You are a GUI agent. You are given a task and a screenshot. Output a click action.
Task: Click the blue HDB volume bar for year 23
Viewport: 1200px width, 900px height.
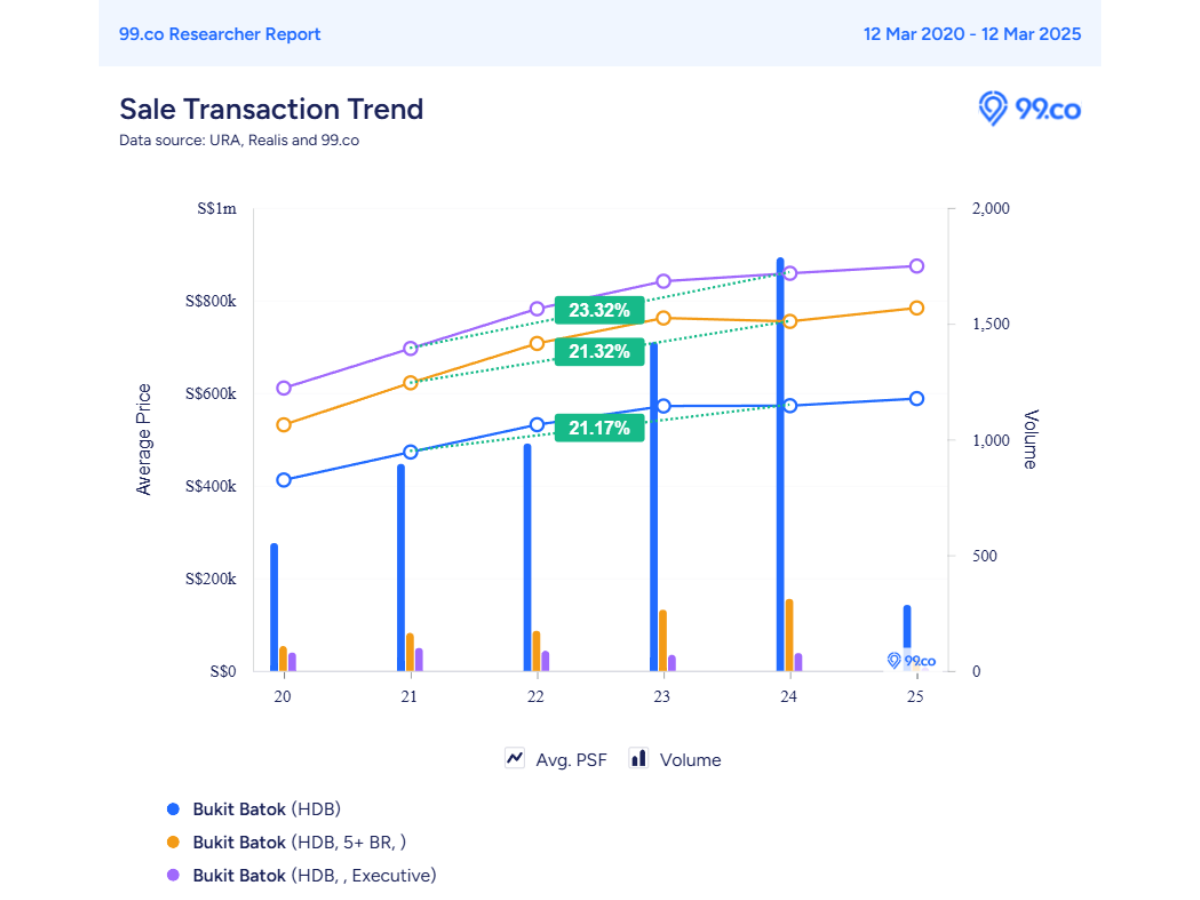pyautogui.click(x=654, y=506)
